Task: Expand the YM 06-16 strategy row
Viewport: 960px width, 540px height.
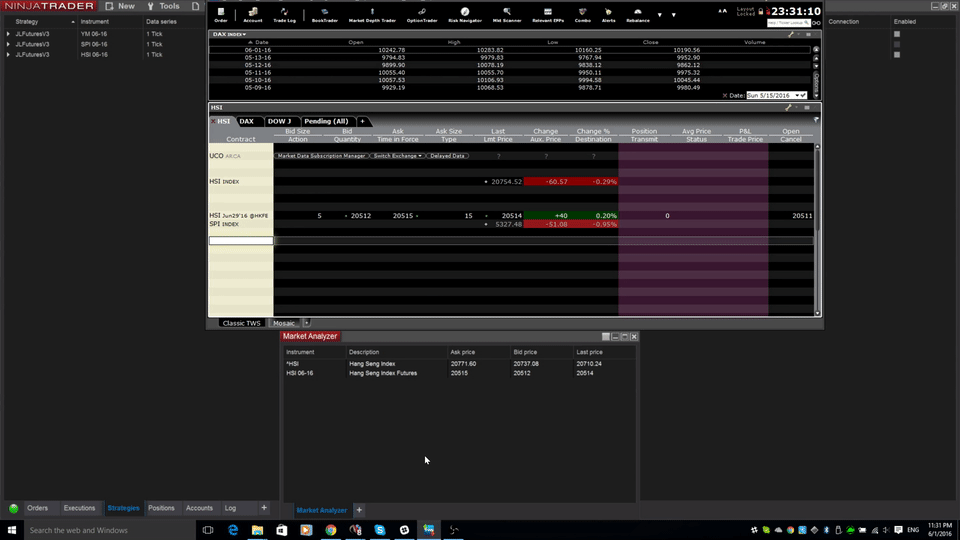Action: [8, 34]
